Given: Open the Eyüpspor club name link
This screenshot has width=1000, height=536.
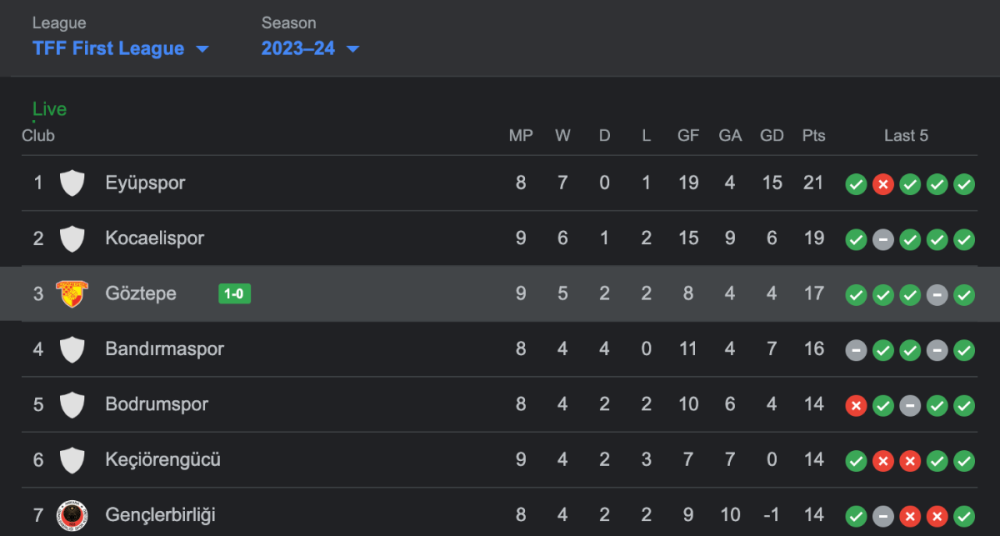Looking at the screenshot, I should click(145, 183).
